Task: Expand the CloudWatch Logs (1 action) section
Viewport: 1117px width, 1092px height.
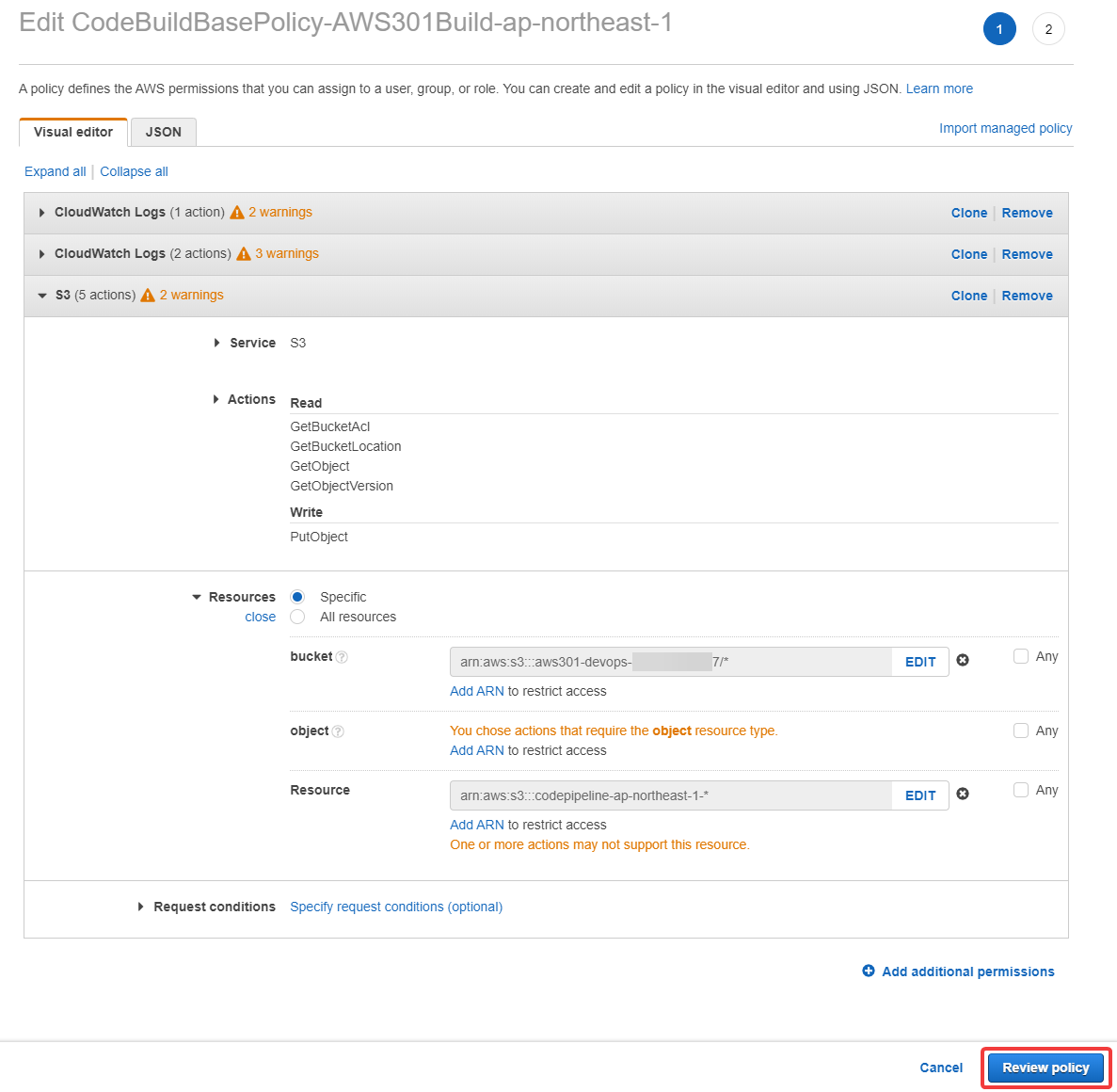Action: pyautogui.click(x=42, y=213)
